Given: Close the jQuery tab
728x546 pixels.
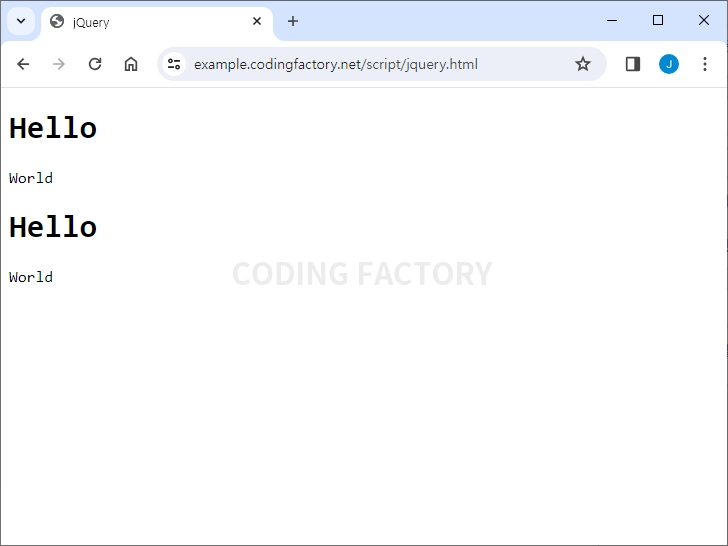Looking at the screenshot, I should (257, 21).
